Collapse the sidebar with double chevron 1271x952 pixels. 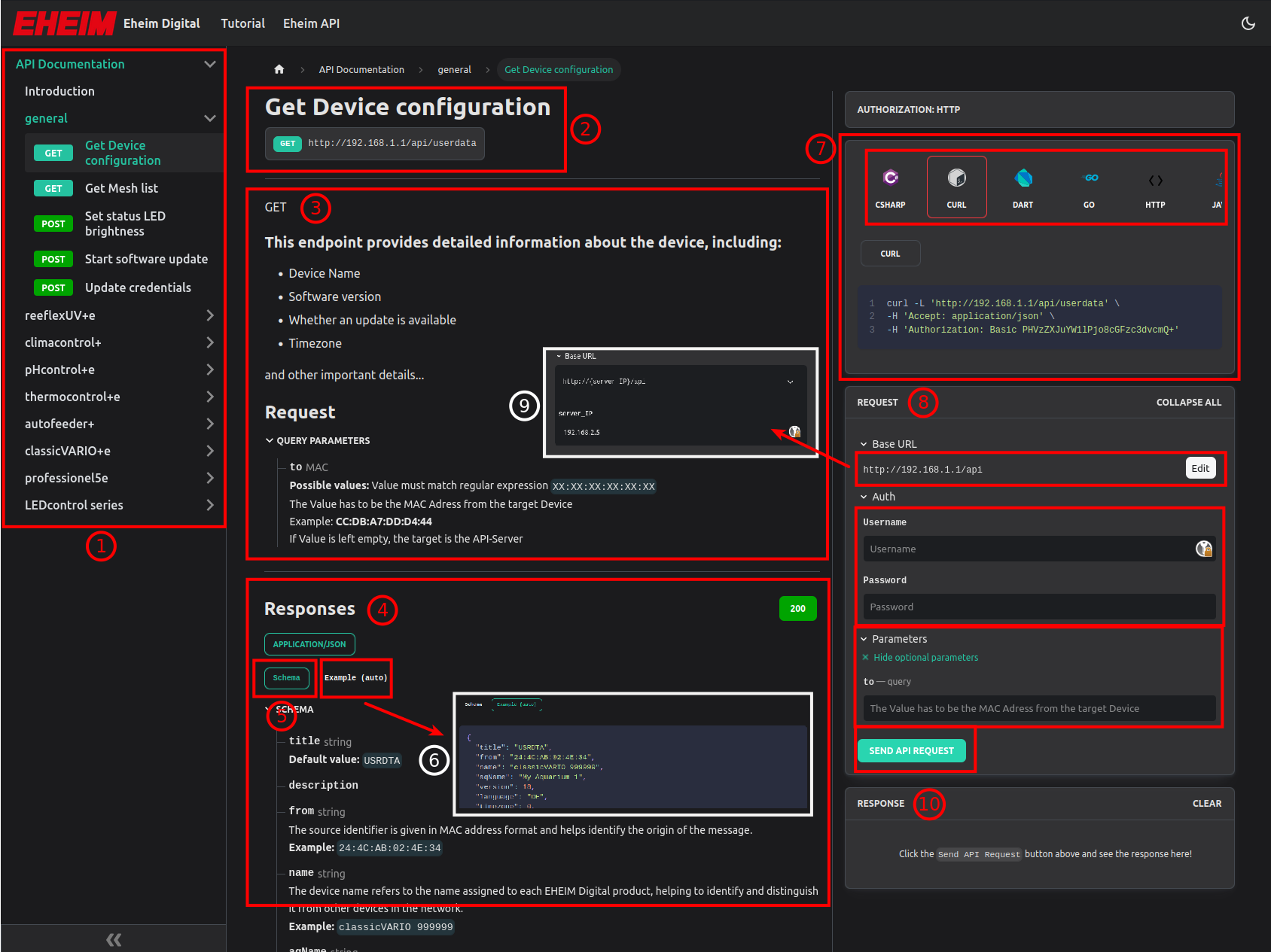pos(114,939)
